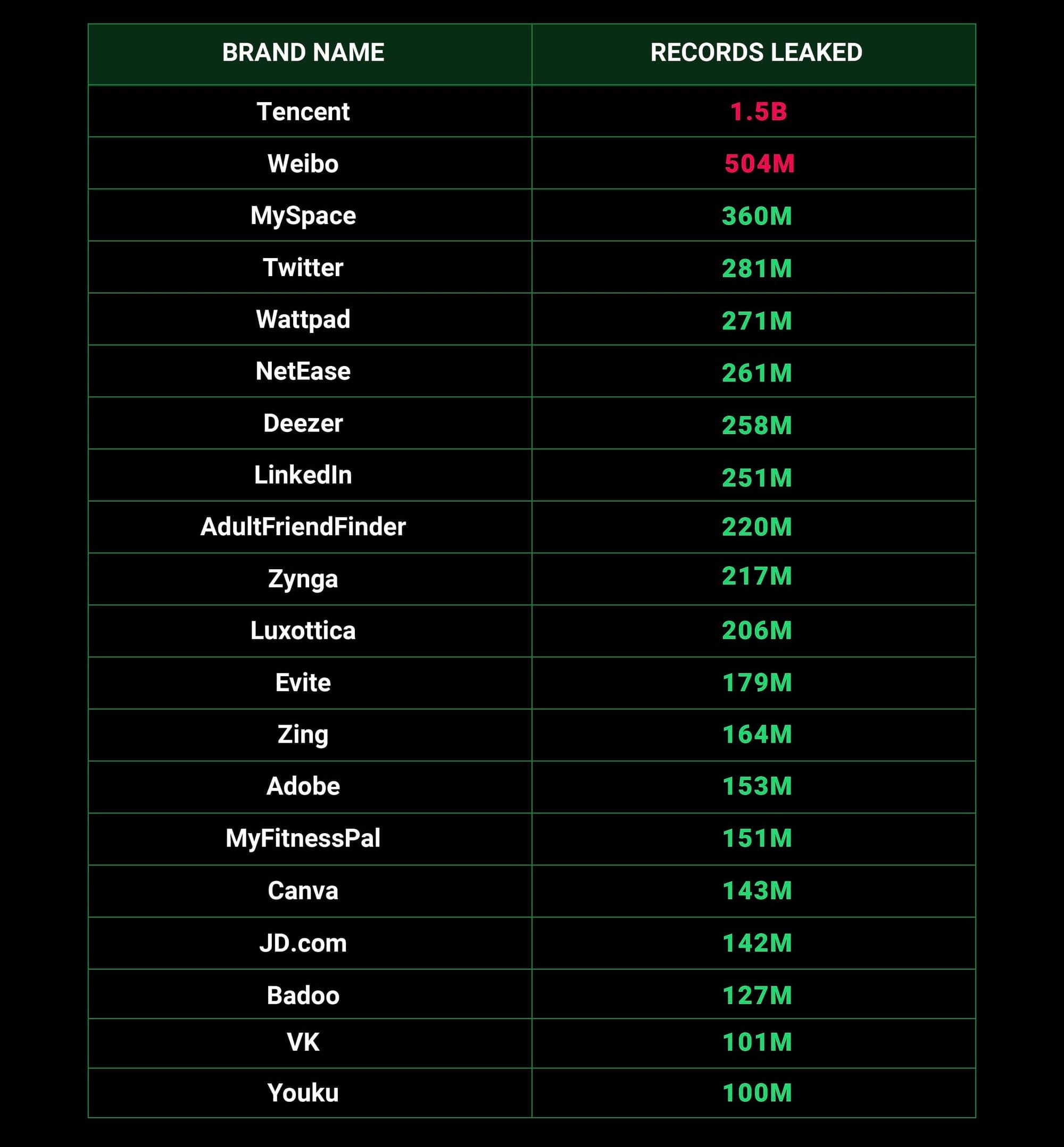Click the Evite brand name
The height and width of the screenshot is (1147, 1064).
point(303,683)
